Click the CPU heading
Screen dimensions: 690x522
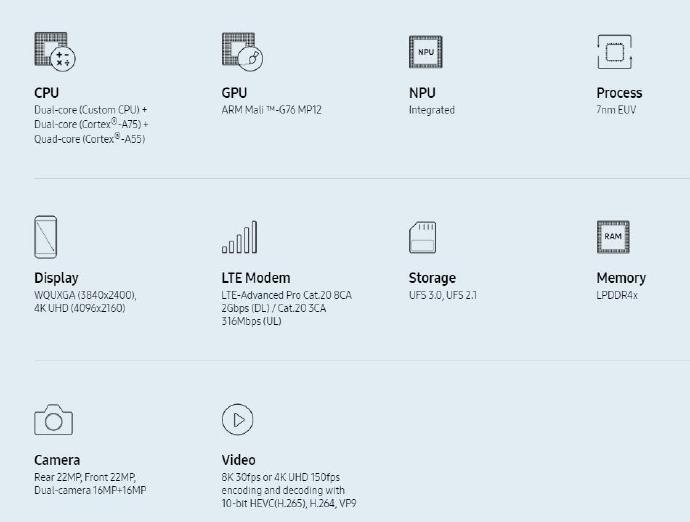pyautogui.click(x=47, y=93)
